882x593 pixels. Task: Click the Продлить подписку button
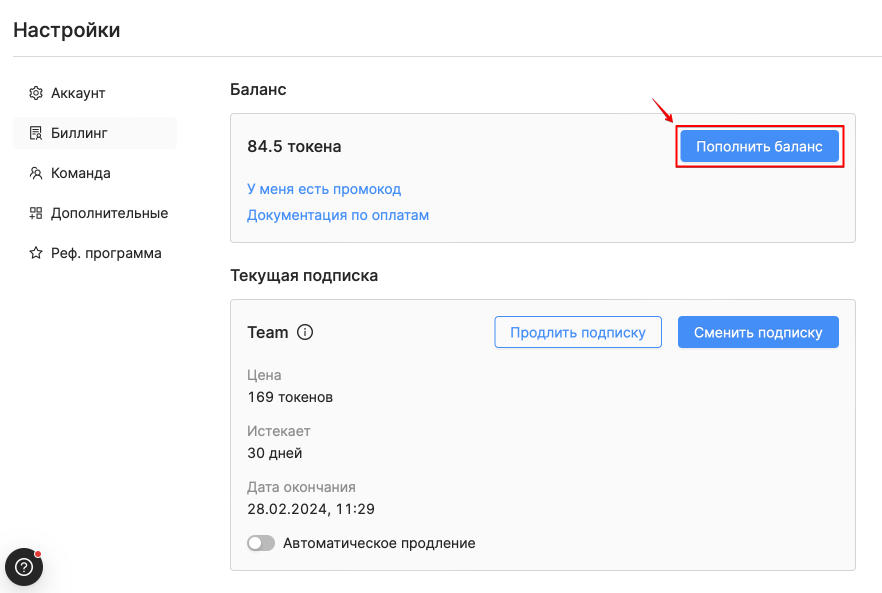(x=578, y=332)
